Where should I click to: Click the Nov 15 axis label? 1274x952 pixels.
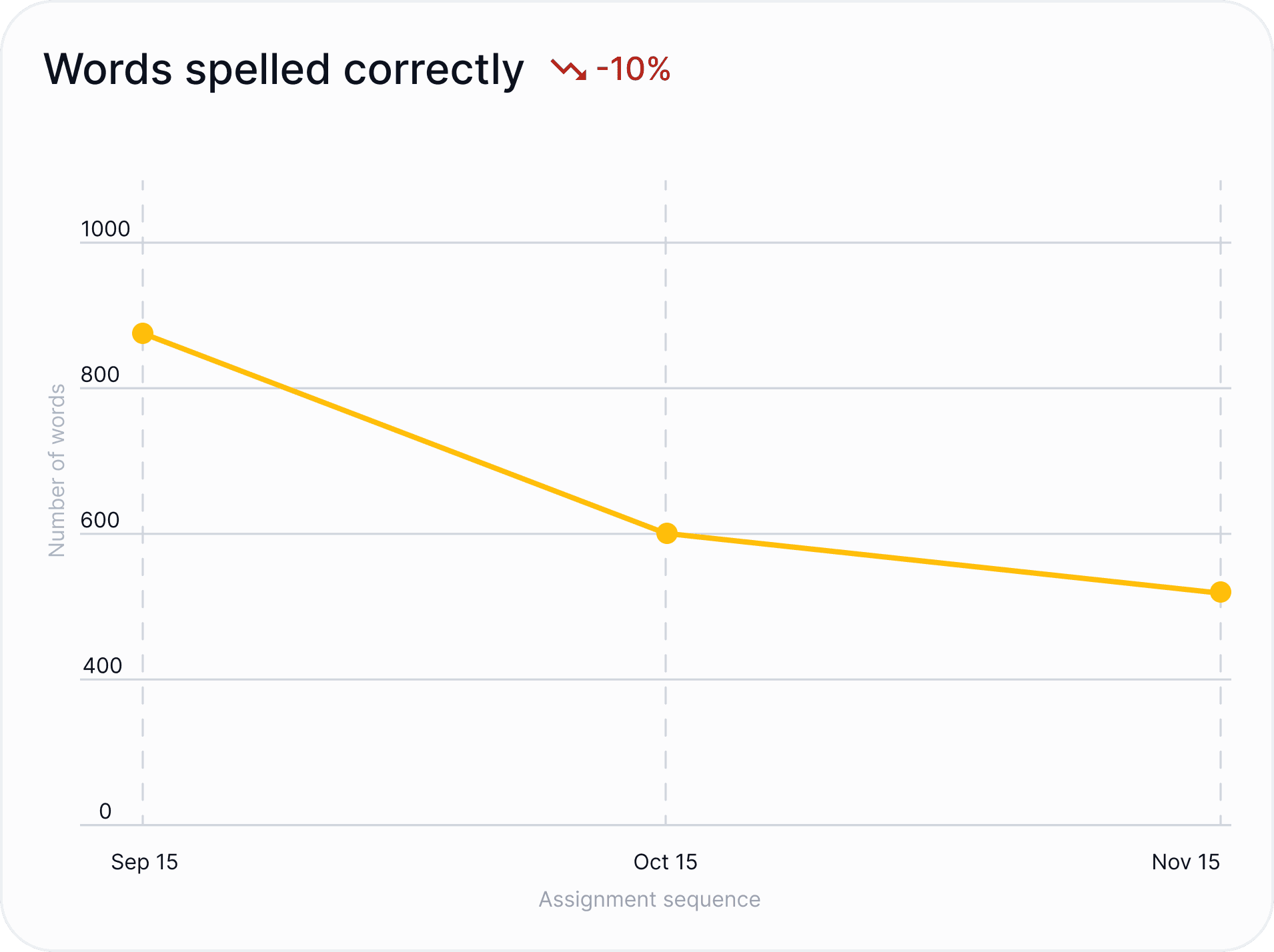[1185, 862]
